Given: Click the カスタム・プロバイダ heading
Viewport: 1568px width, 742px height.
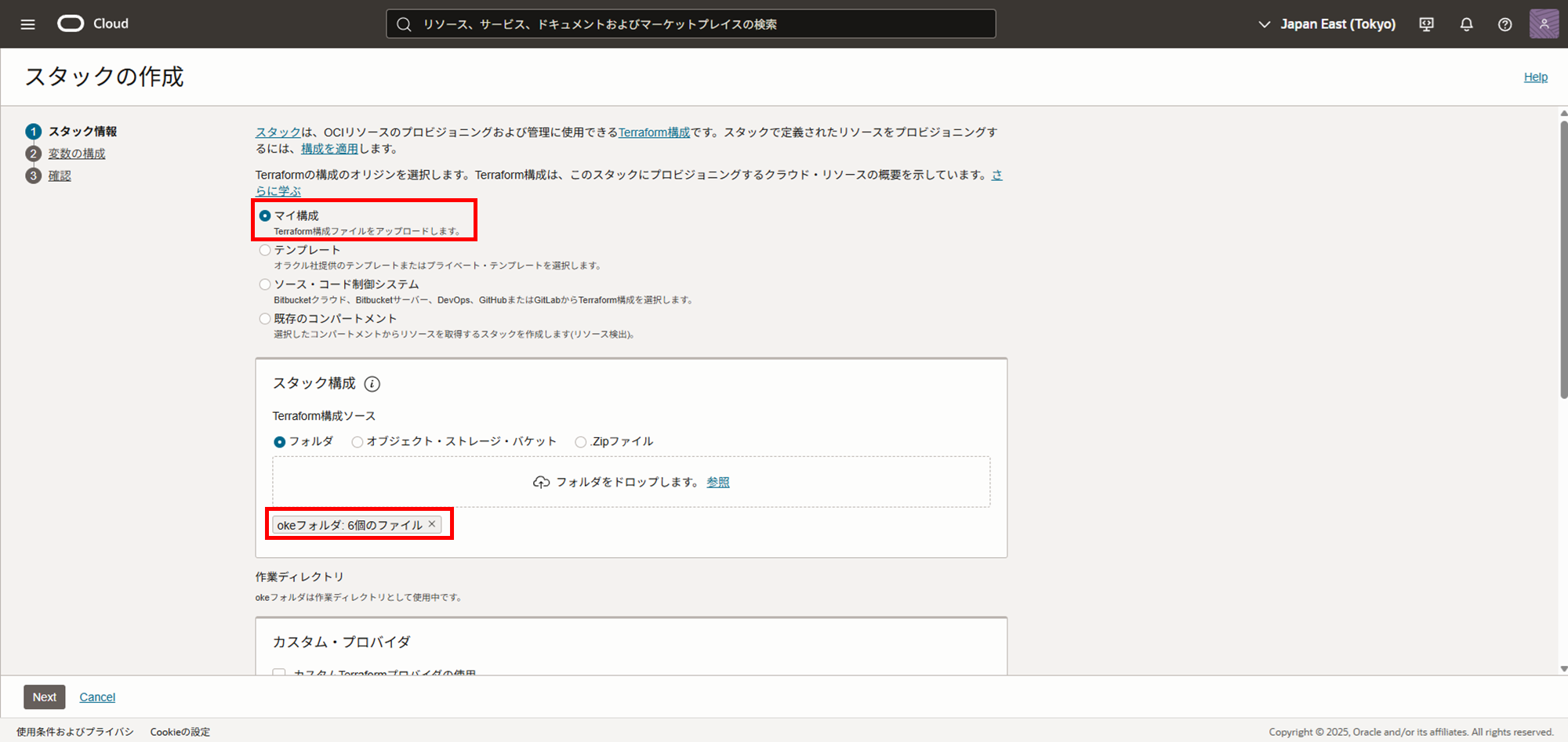Looking at the screenshot, I should [x=342, y=642].
